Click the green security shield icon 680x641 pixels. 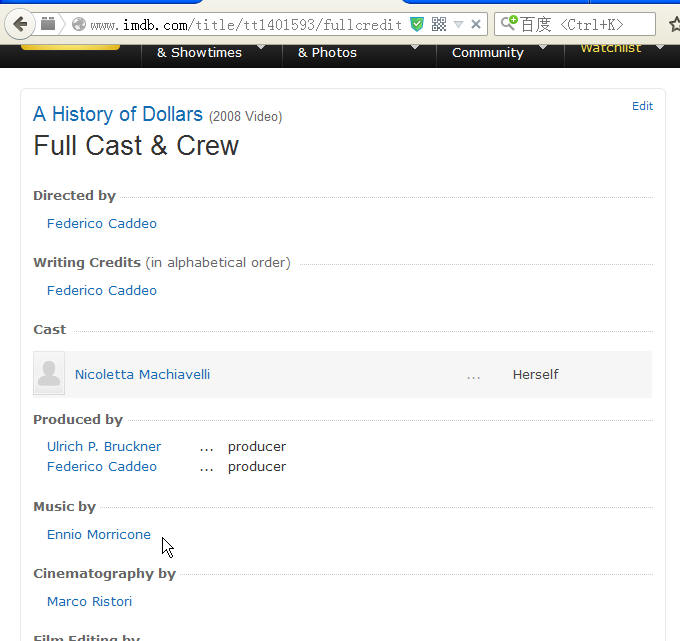(417, 24)
